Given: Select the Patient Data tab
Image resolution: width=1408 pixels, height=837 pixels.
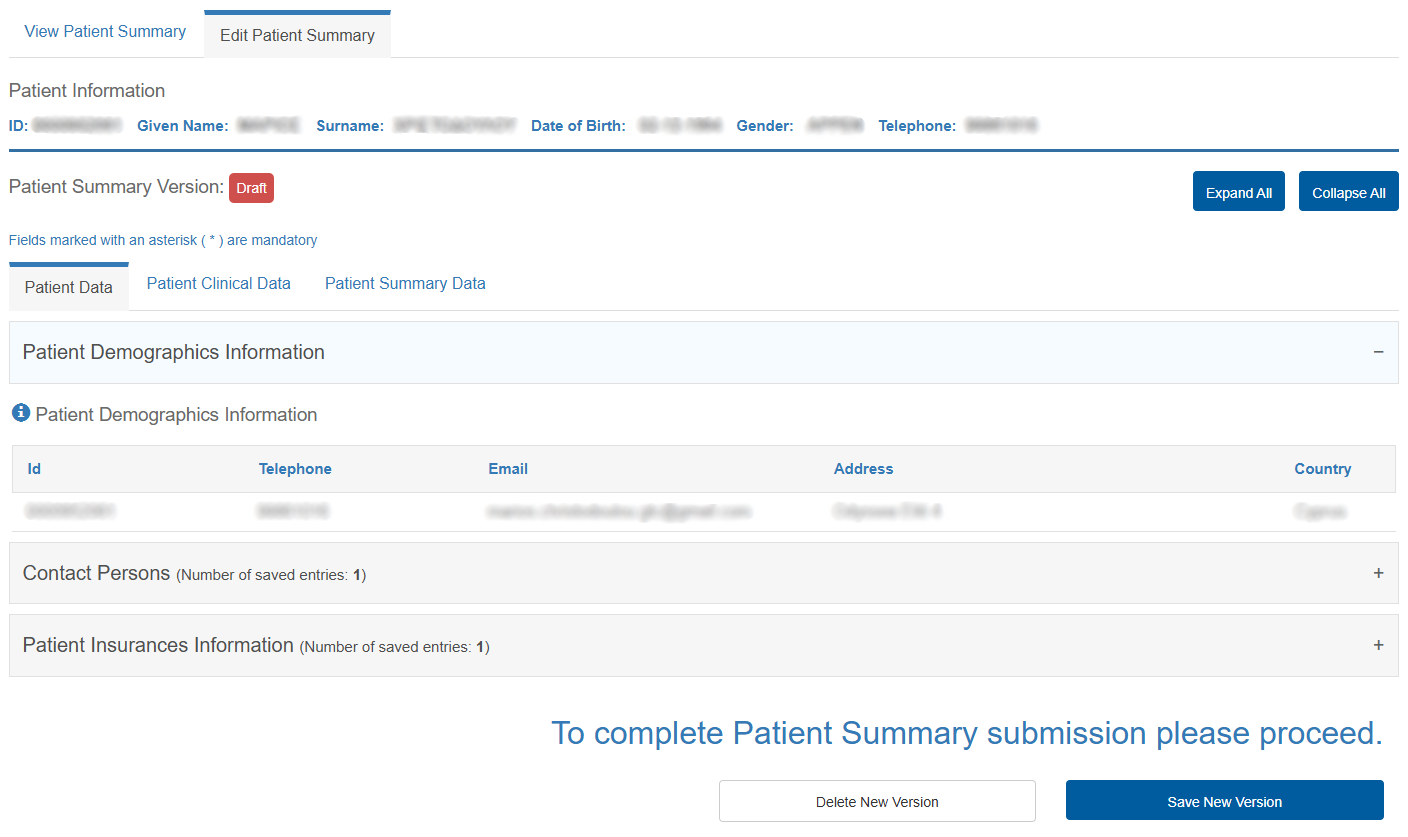Looking at the screenshot, I should pyautogui.click(x=69, y=288).
